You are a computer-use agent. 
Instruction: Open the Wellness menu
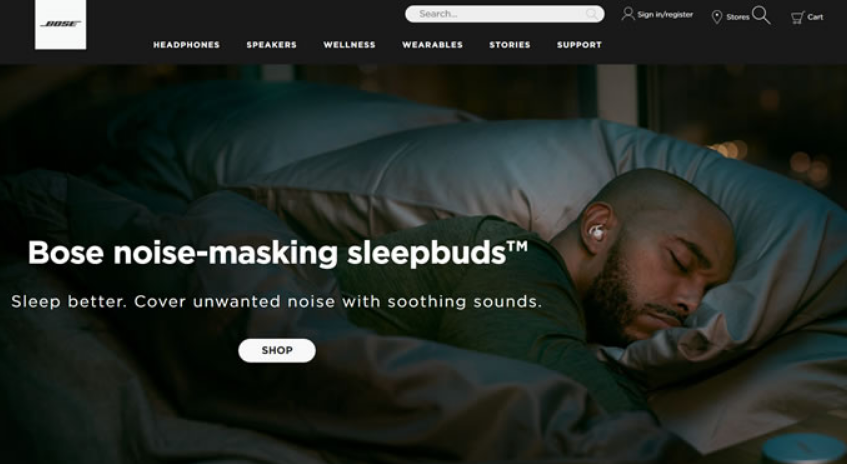[x=349, y=45]
